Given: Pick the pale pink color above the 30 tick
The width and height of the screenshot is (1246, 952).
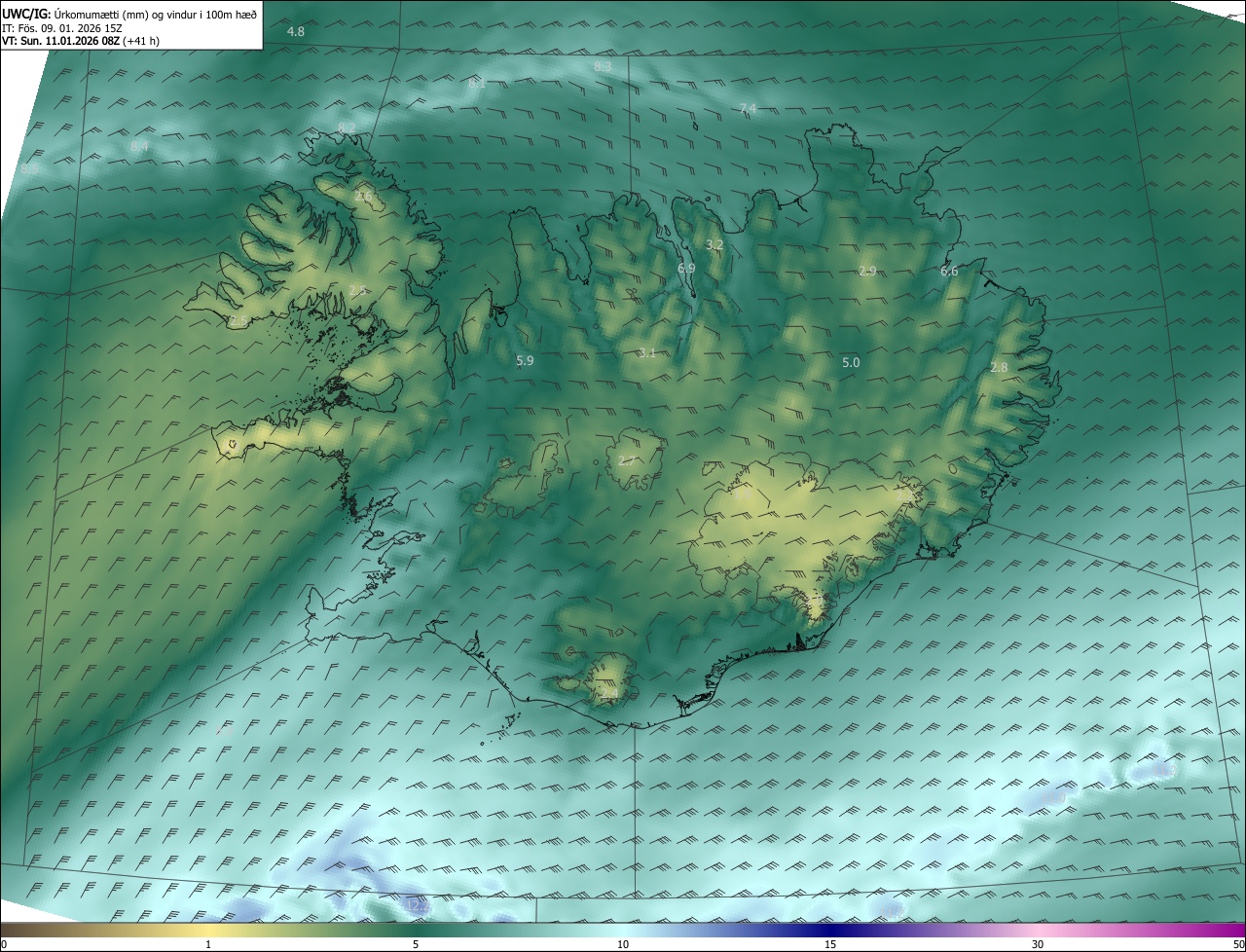Looking at the screenshot, I should point(1038,930).
